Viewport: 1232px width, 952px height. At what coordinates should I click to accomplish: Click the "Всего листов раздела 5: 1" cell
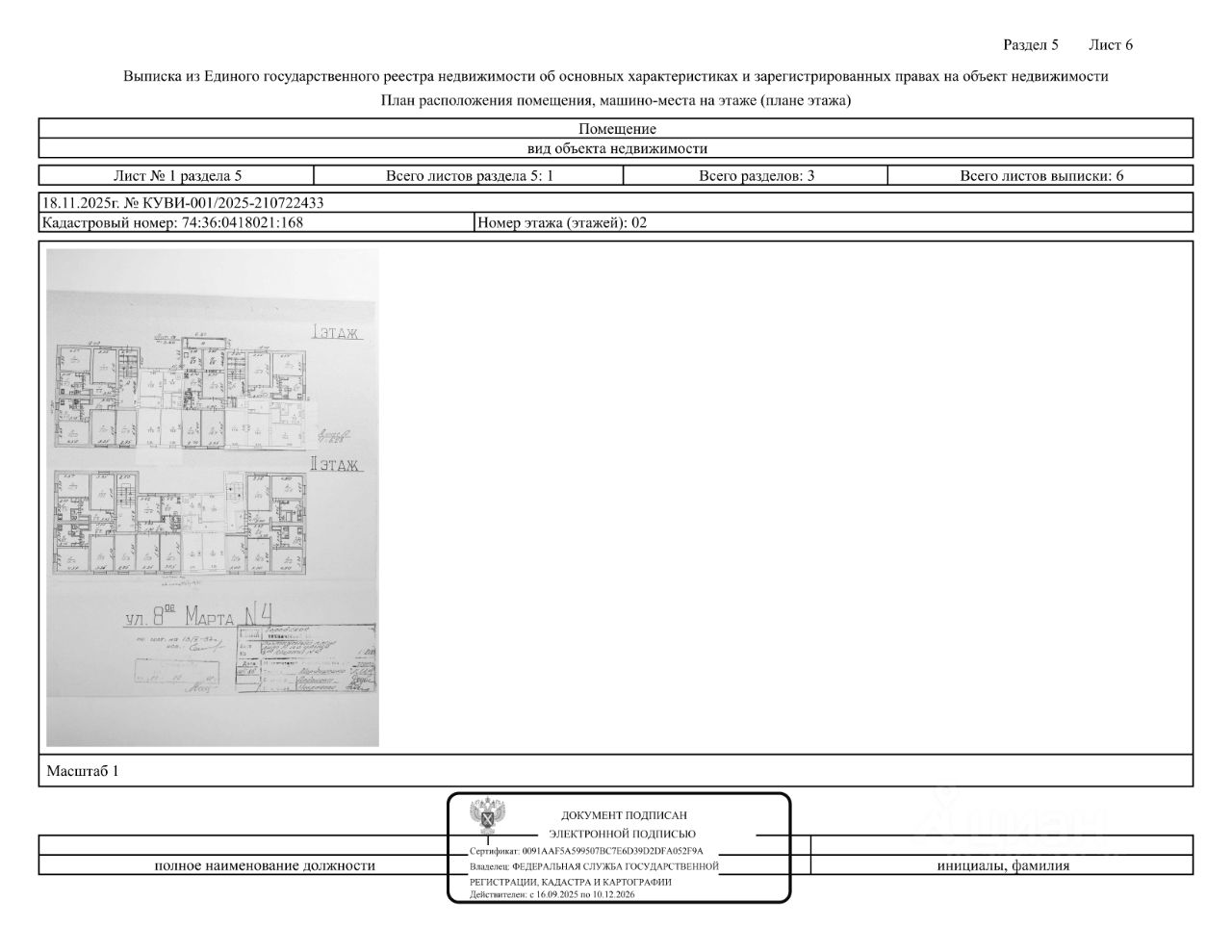[469, 175]
